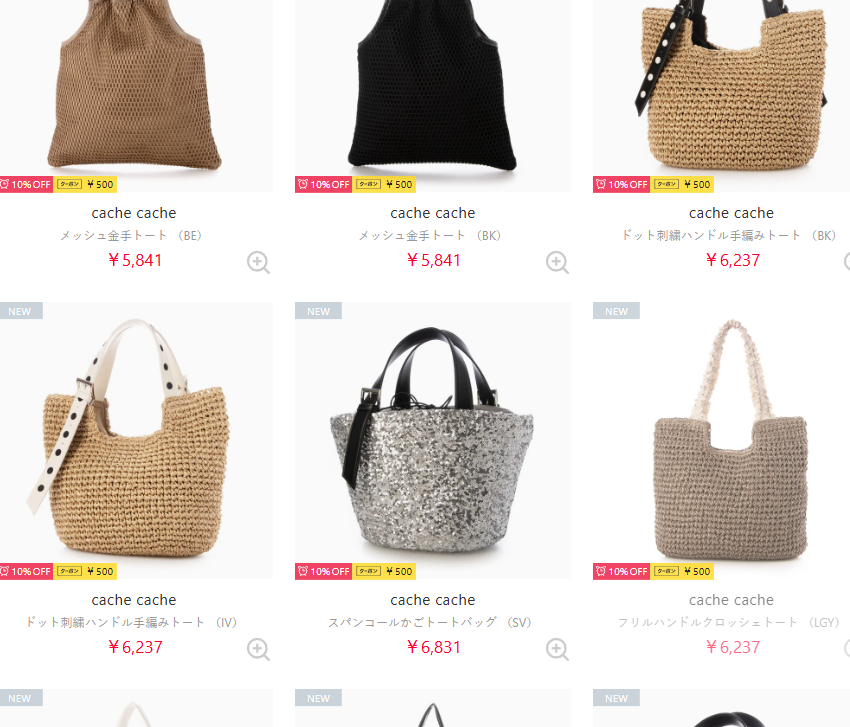Click product name スパンコールかごトートバッグ (SV)
850x727 pixels.
coord(429,622)
